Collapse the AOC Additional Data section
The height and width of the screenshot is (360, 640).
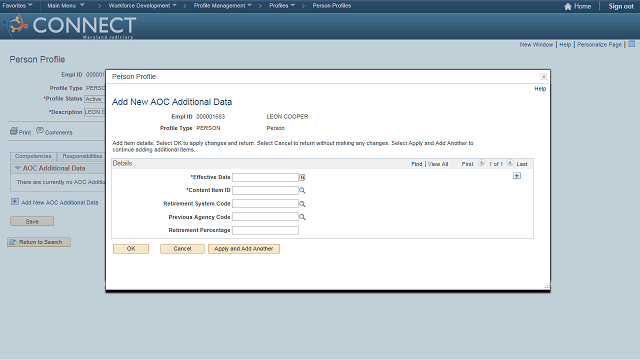[18, 168]
